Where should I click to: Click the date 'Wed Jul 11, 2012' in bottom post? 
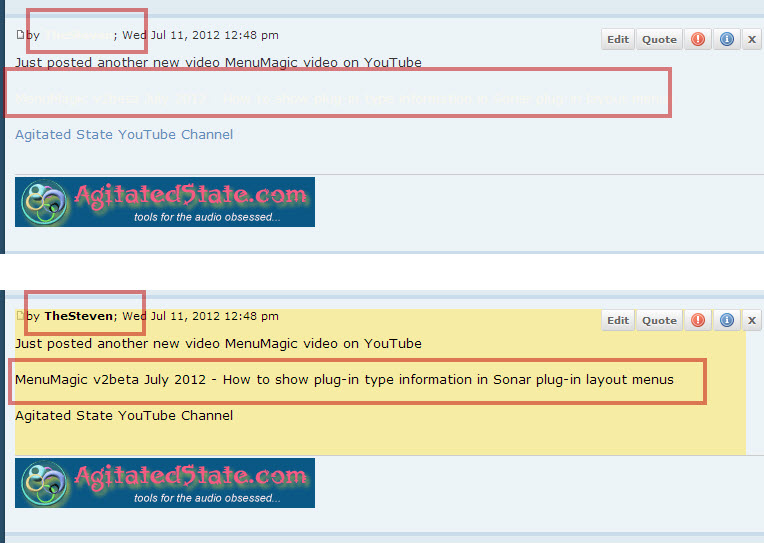point(169,316)
